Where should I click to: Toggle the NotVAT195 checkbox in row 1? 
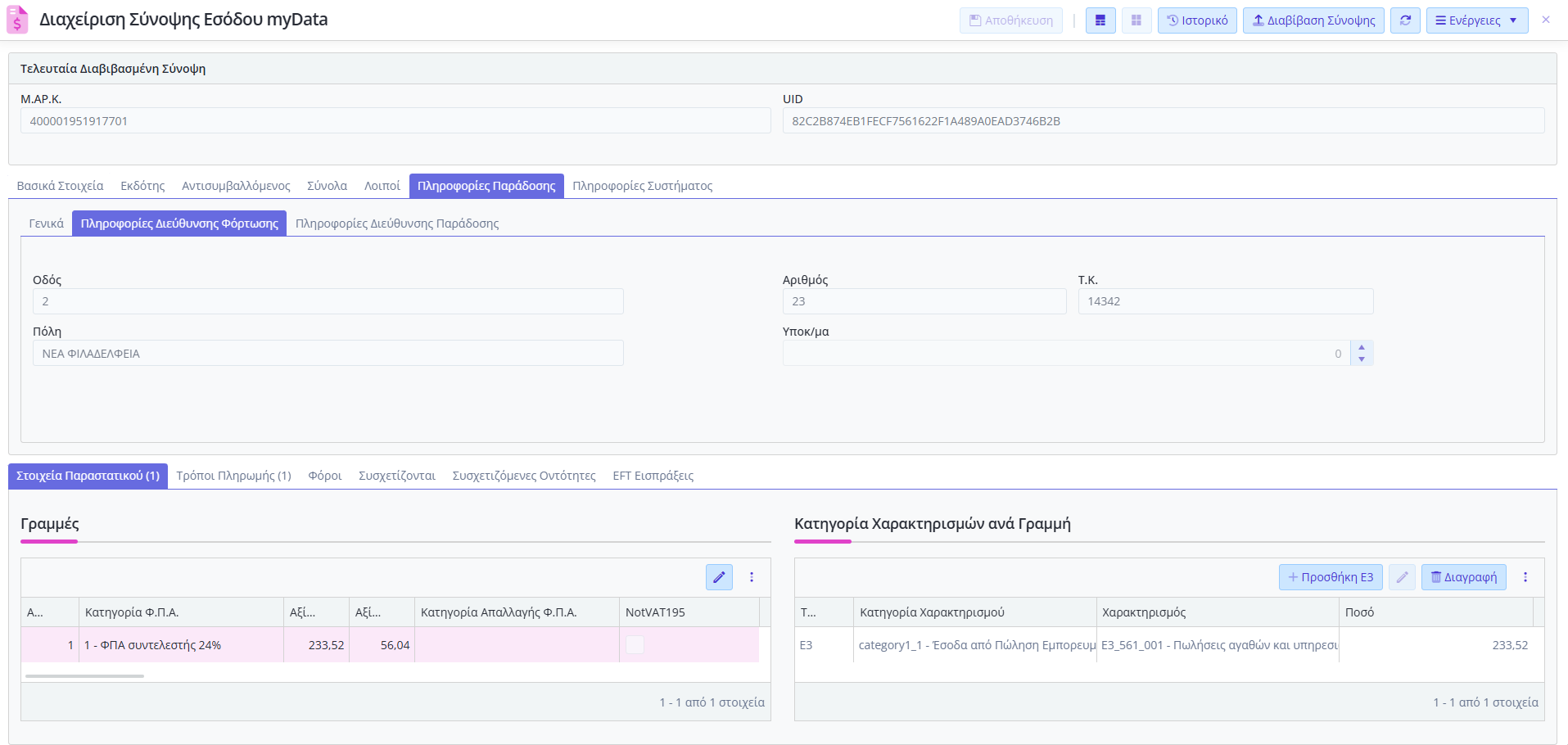[x=635, y=645]
